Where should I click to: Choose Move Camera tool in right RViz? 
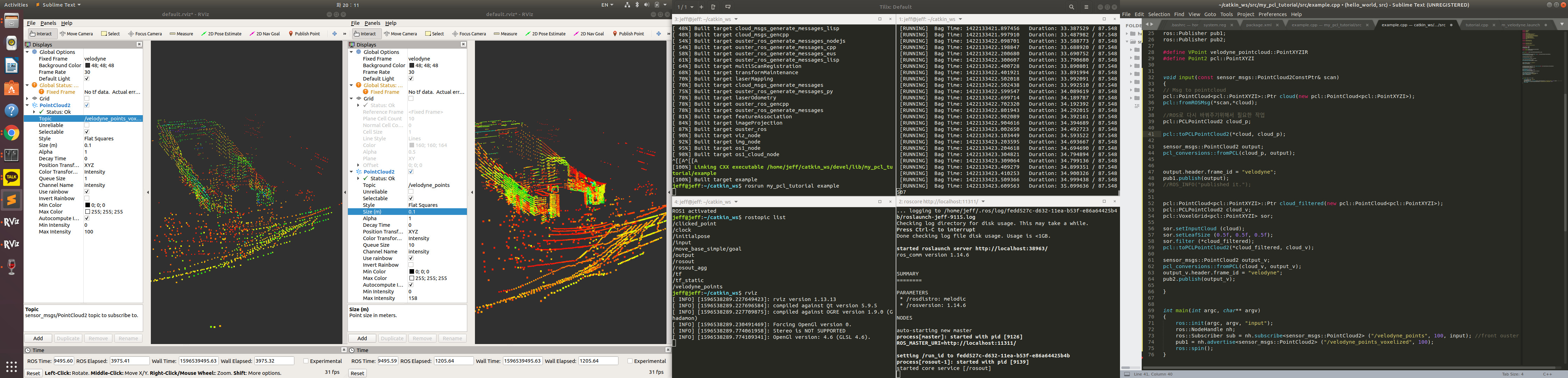coord(400,34)
